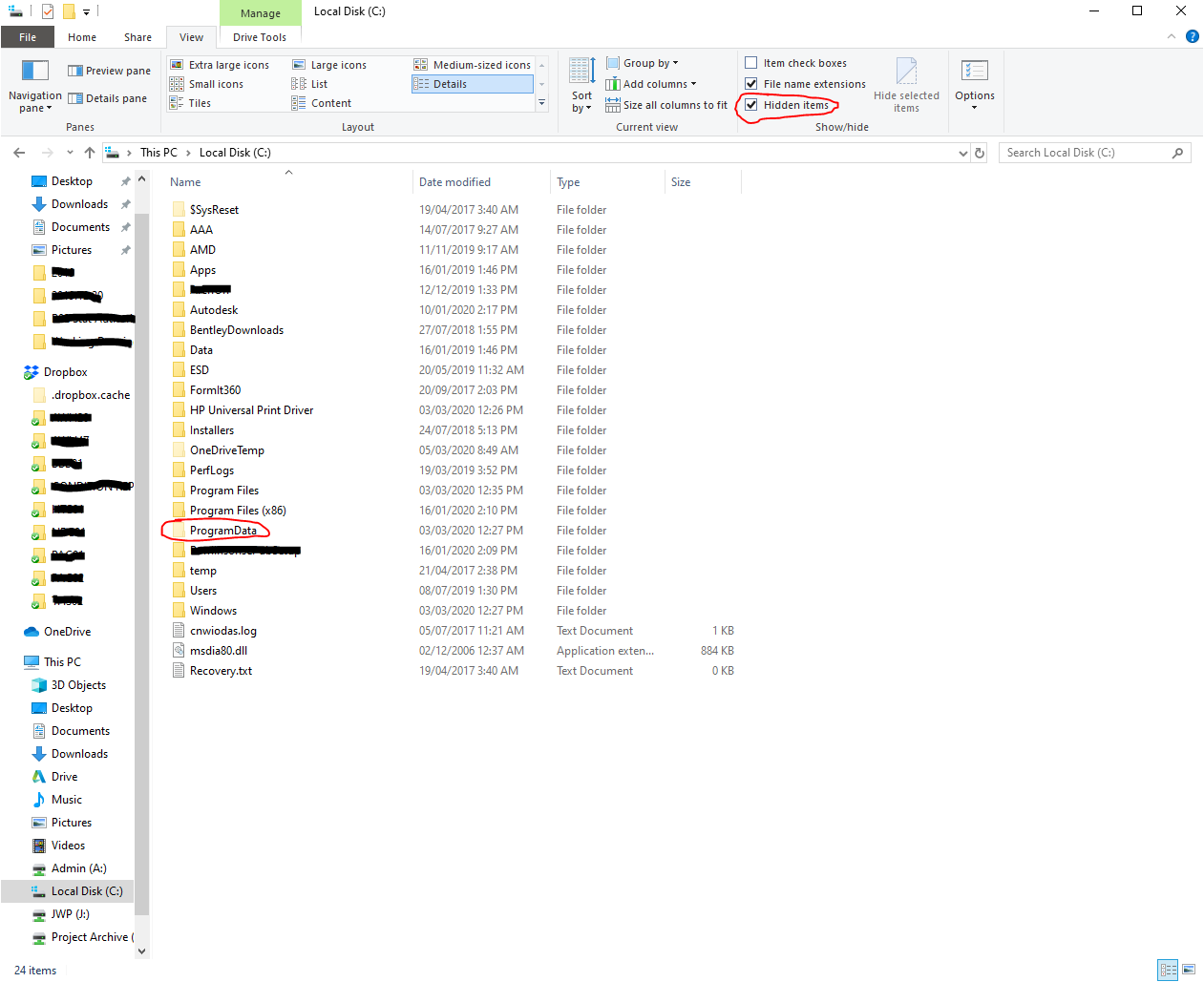Select Extra large icons layout
1204x982 pixels.
tap(220, 65)
